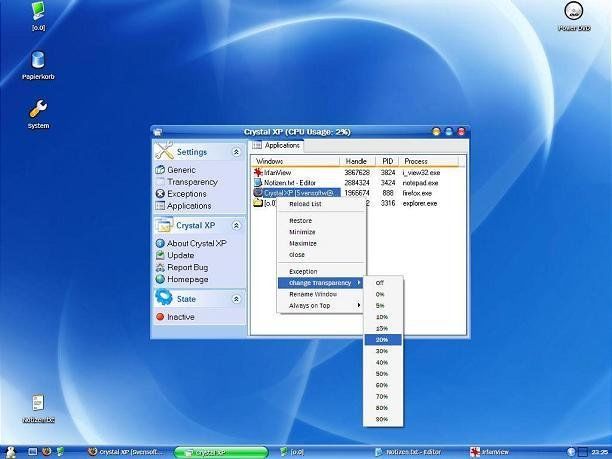
Task: Click the IrfanView red splat icon in list
Action: point(258,172)
